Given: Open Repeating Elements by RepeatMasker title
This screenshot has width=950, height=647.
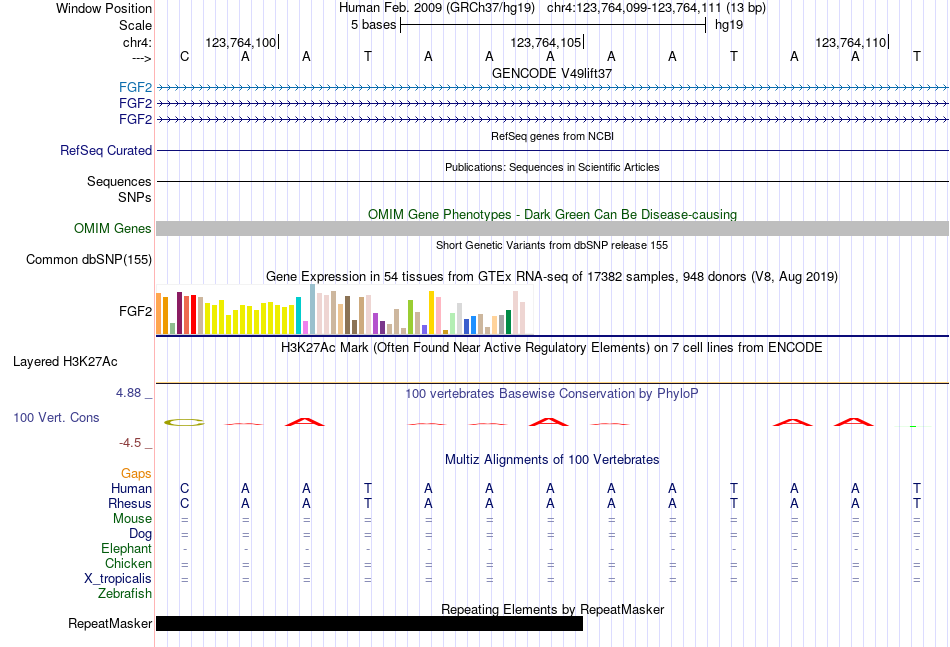Looking at the screenshot, I should [x=553, y=609].
